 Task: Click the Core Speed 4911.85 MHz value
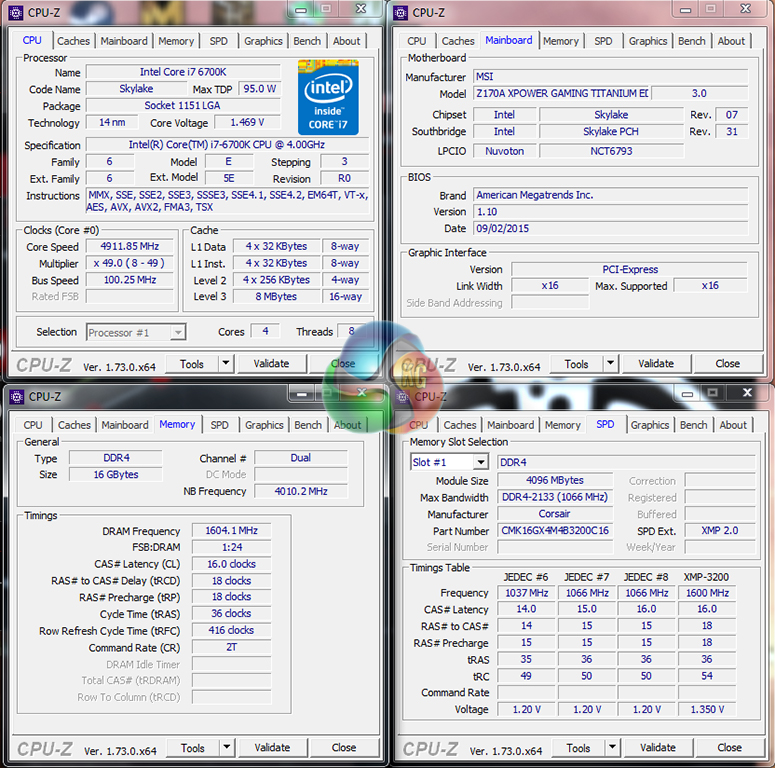129,246
